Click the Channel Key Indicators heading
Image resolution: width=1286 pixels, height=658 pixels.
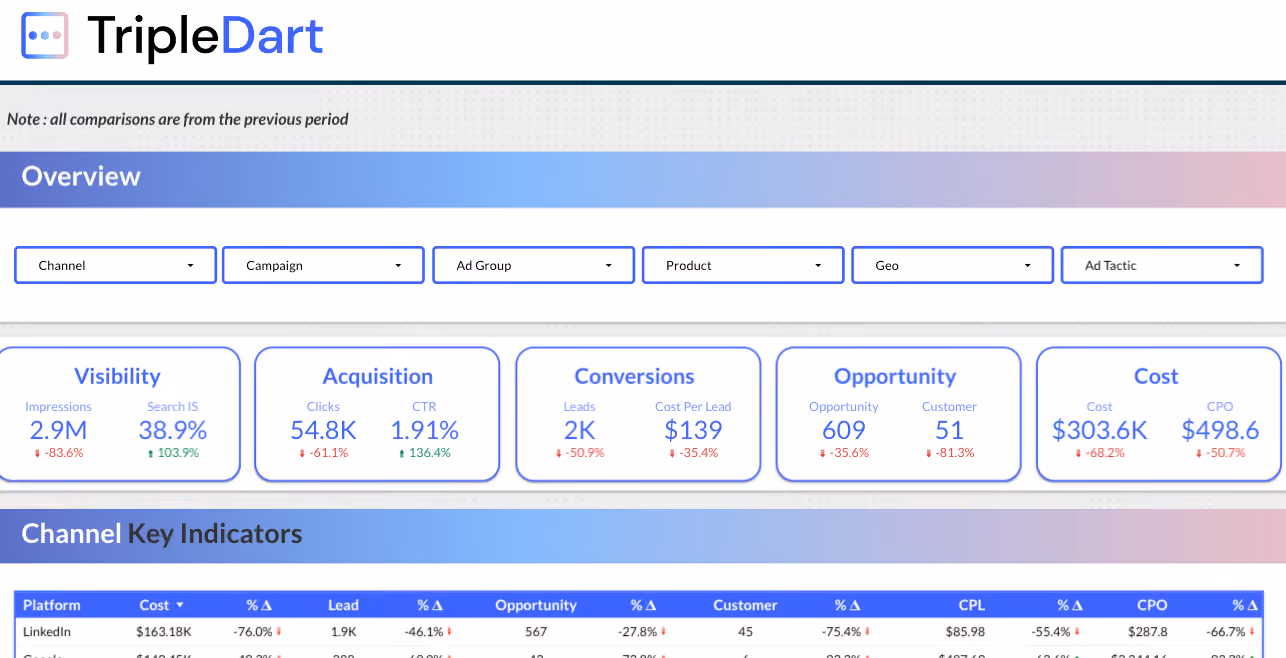coord(162,534)
